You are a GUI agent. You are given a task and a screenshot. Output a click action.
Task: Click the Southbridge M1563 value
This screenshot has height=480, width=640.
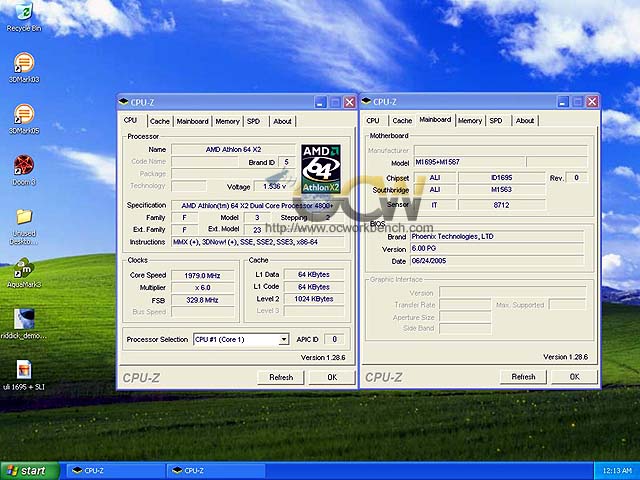502,189
